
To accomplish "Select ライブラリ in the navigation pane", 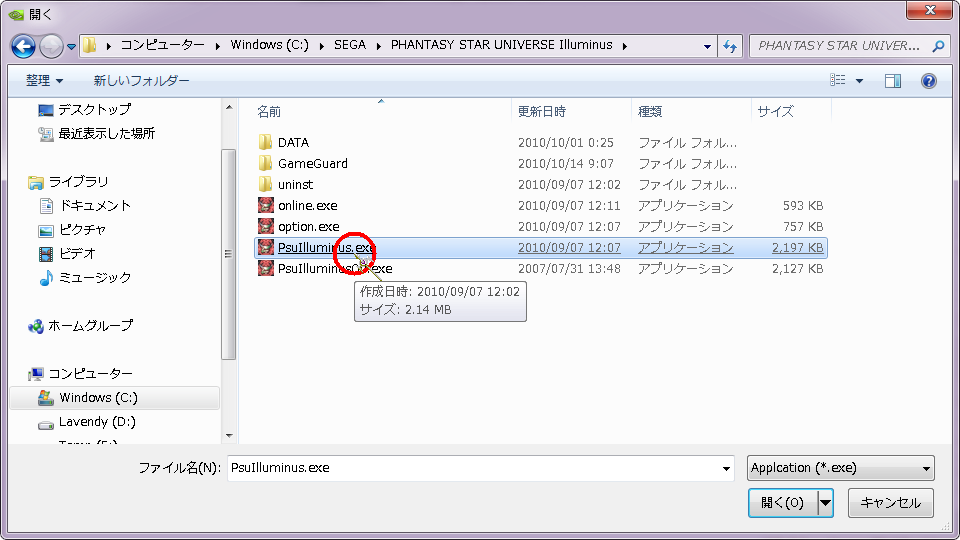I will (68, 182).
